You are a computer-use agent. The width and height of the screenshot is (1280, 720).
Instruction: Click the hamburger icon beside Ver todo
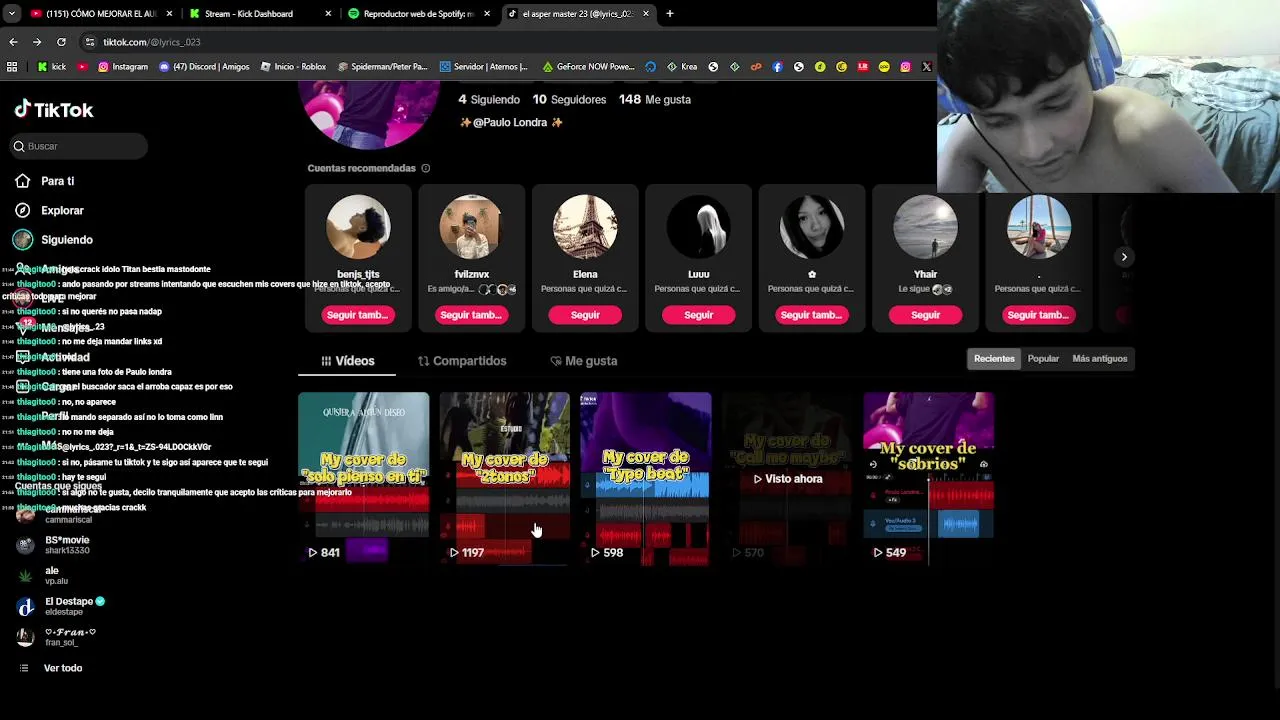coord(24,668)
